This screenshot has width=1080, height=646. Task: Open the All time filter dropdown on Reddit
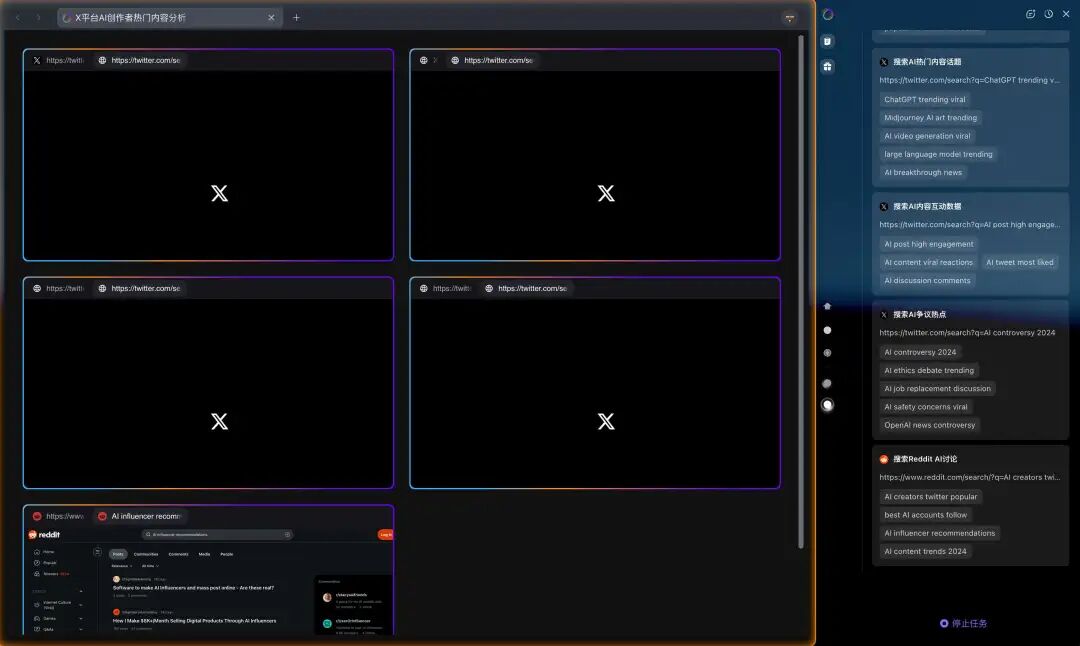[x=150, y=566]
